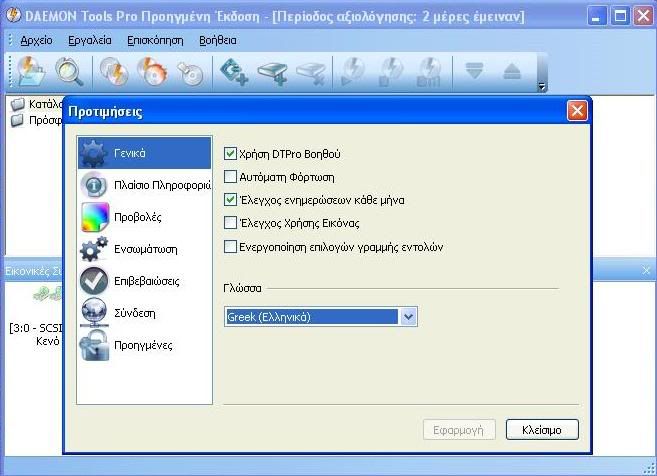Image resolution: width=657 pixels, height=476 pixels.
Task: Toggle Έλεγχος ενημερώσεων κάθε μήνα checkbox
Action: [x=230, y=200]
